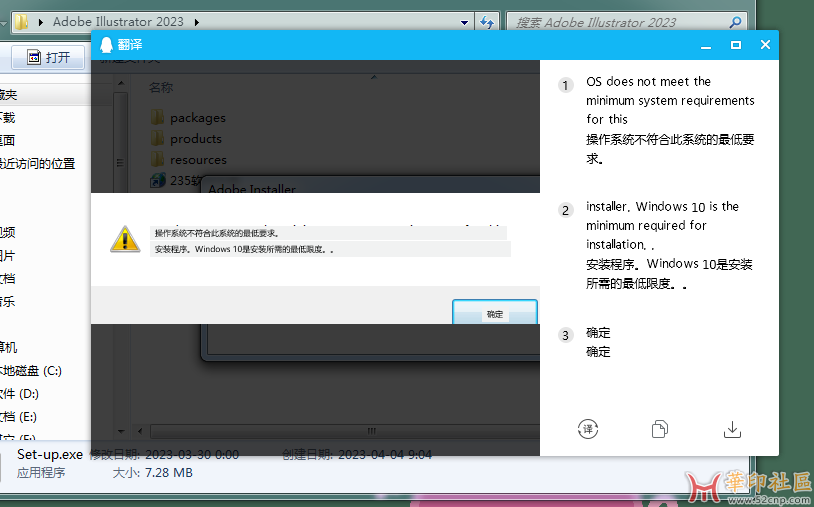Click the search magnifier icon in Explorer
This screenshot has height=507, width=814.
tap(735, 22)
